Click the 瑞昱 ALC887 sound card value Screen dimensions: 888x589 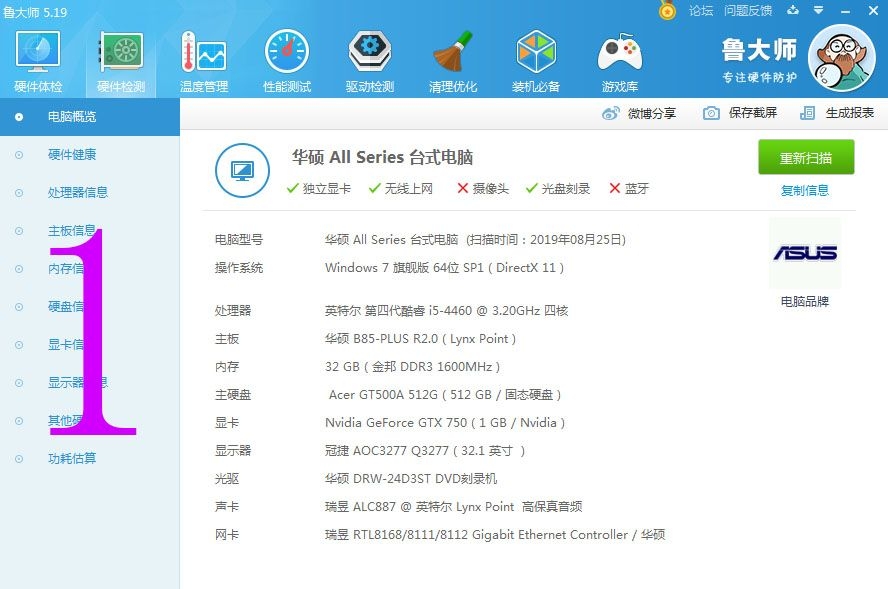[454, 506]
